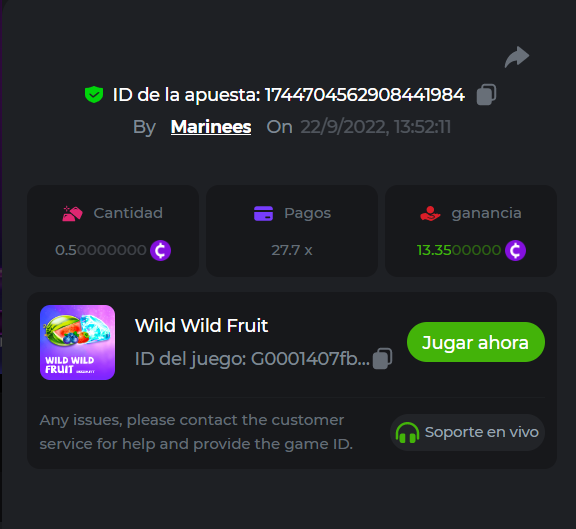Click the purple coin beside 13.35000000
The image size is (576, 529).
click(515, 251)
